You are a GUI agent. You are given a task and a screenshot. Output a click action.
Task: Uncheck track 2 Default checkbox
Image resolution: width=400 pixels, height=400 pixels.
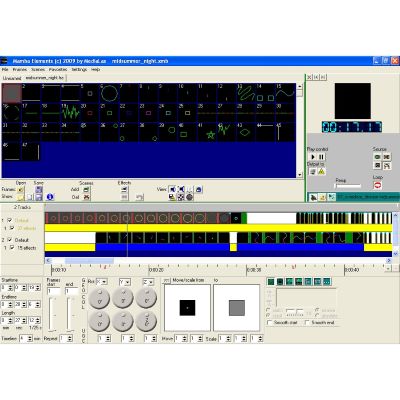pos(10,240)
